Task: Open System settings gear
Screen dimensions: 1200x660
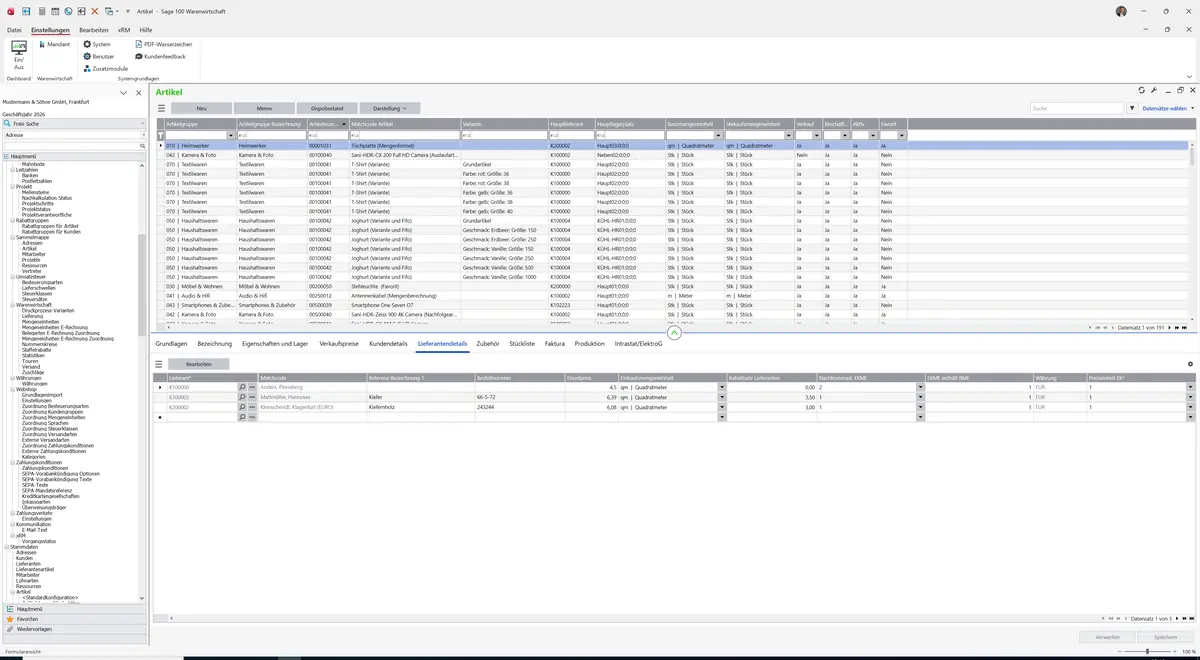Action: coord(97,44)
